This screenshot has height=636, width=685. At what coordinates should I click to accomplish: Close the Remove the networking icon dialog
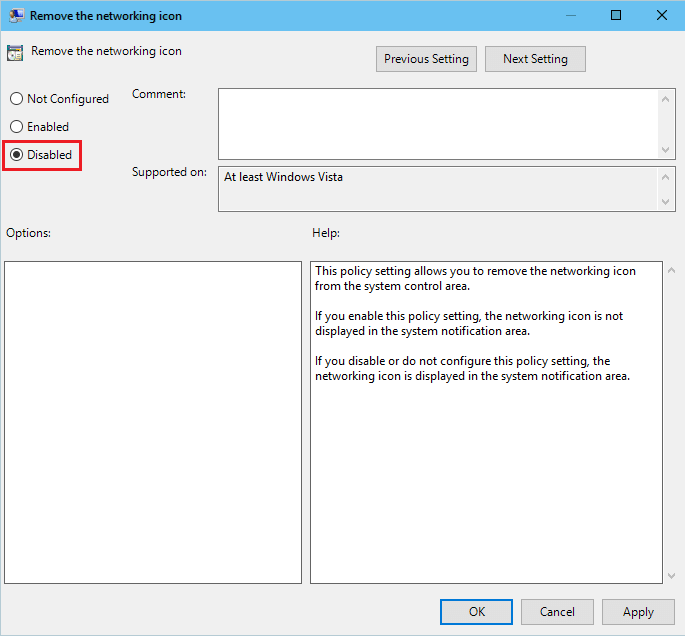pos(661,16)
